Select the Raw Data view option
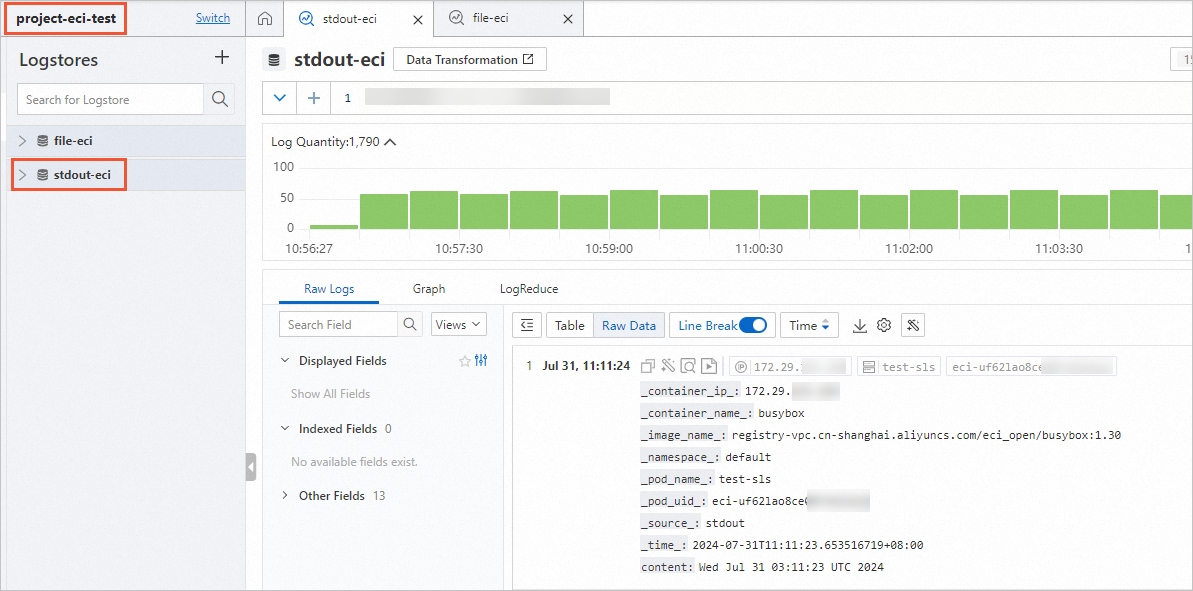 click(628, 326)
